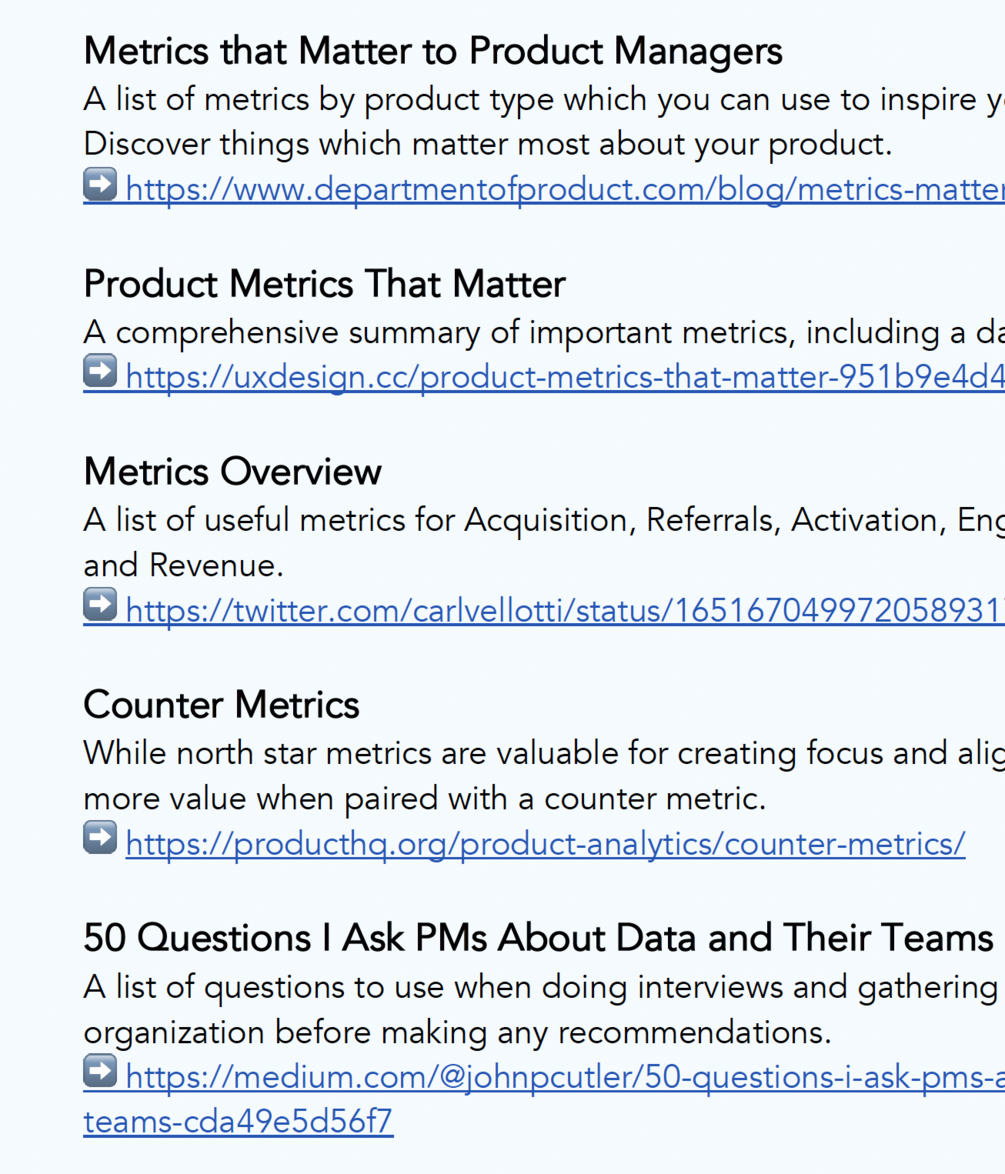The image size is (1005, 1174).
Task: Click the "Metrics Overview" heading
Action: coord(232,471)
